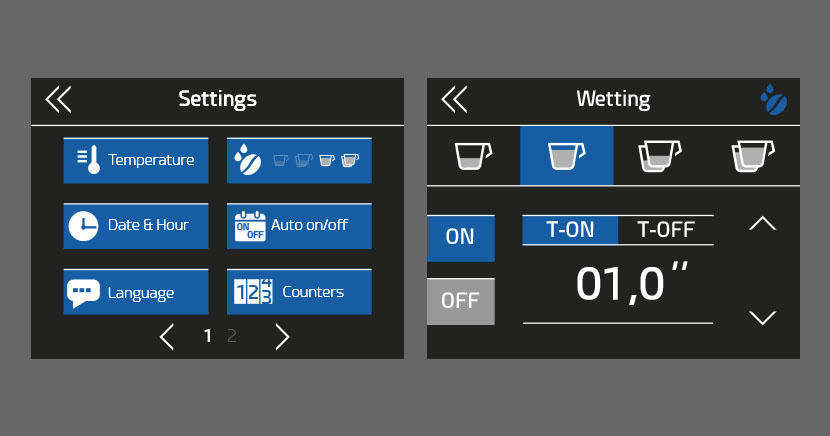Select settings page 2
This screenshot has height=436, width=830.
point(231,336)
